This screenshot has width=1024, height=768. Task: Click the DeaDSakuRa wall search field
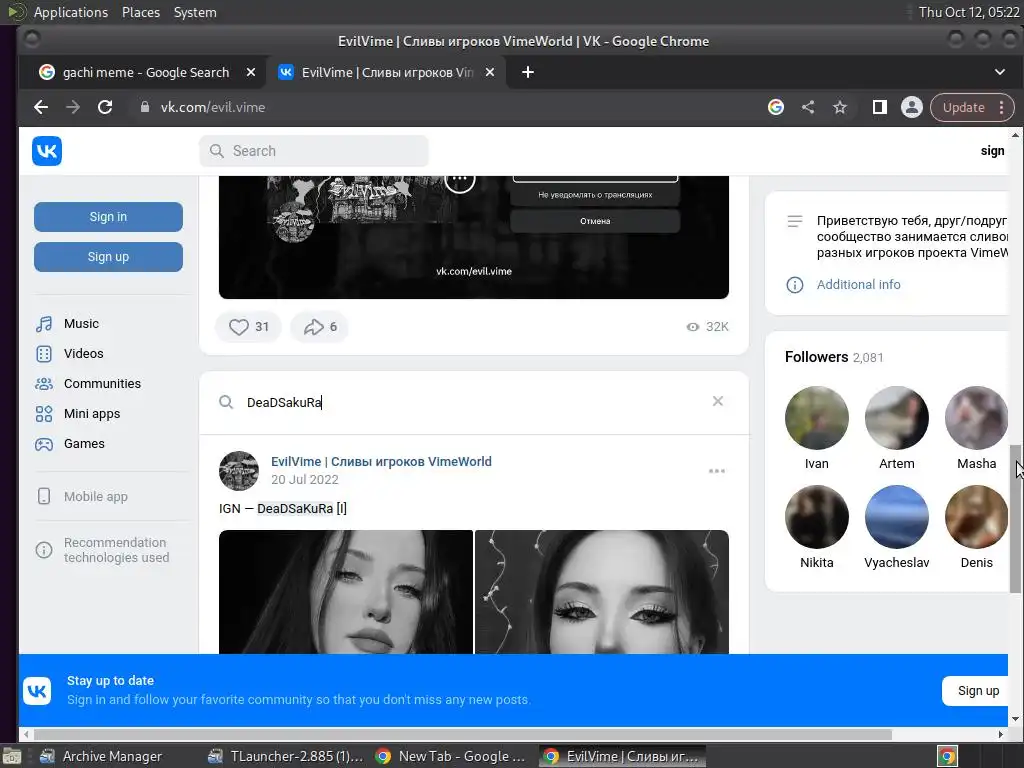[x=473, y=402]
